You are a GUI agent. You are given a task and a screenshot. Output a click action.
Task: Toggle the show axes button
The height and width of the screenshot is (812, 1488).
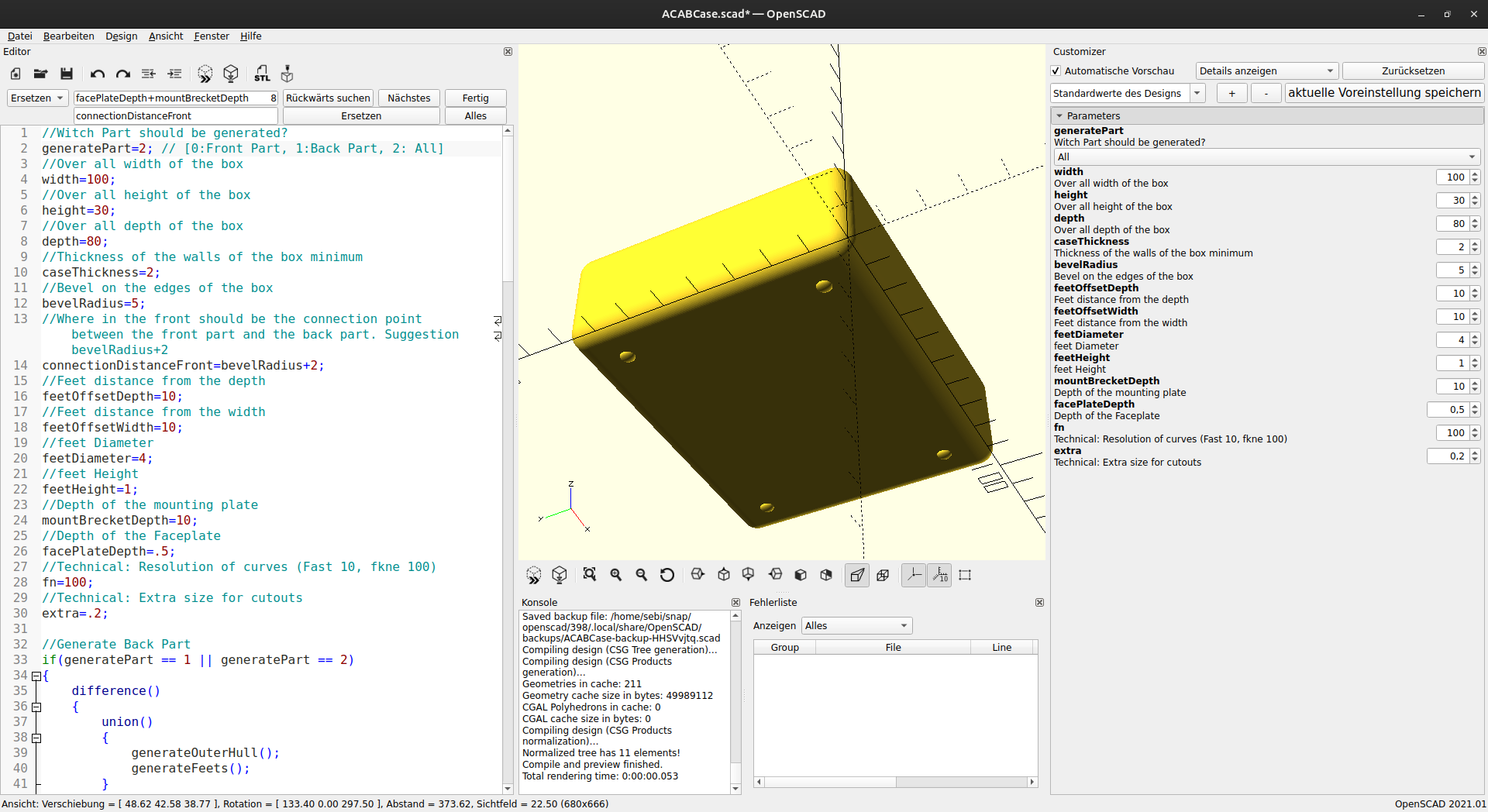click(914, 575)
